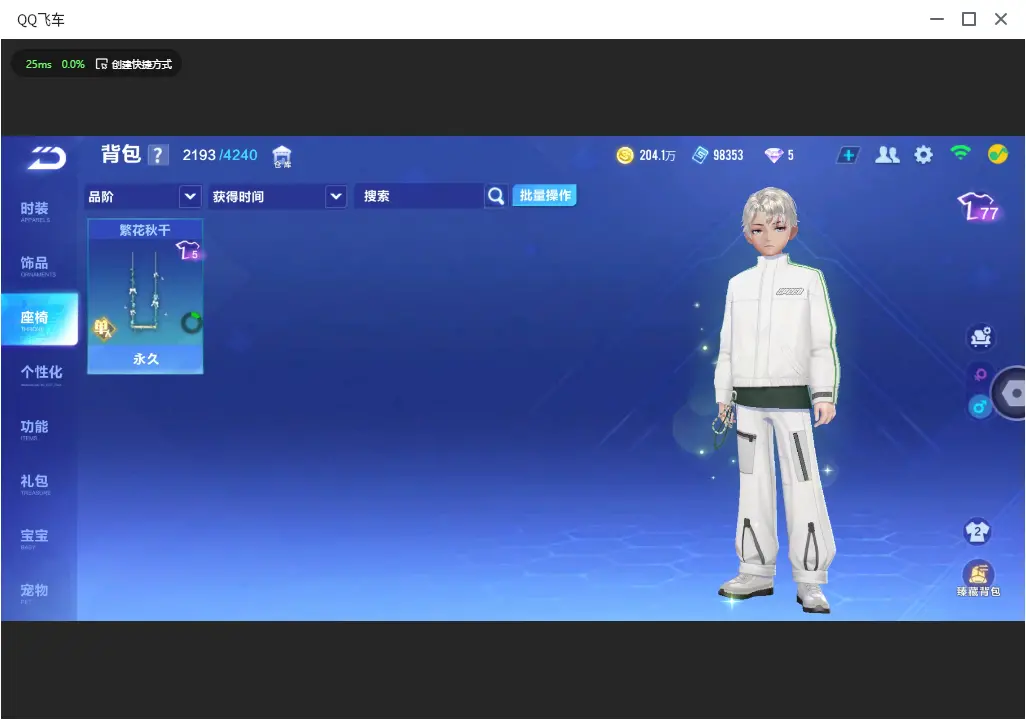Open the friends list icon

pos(887,155)
